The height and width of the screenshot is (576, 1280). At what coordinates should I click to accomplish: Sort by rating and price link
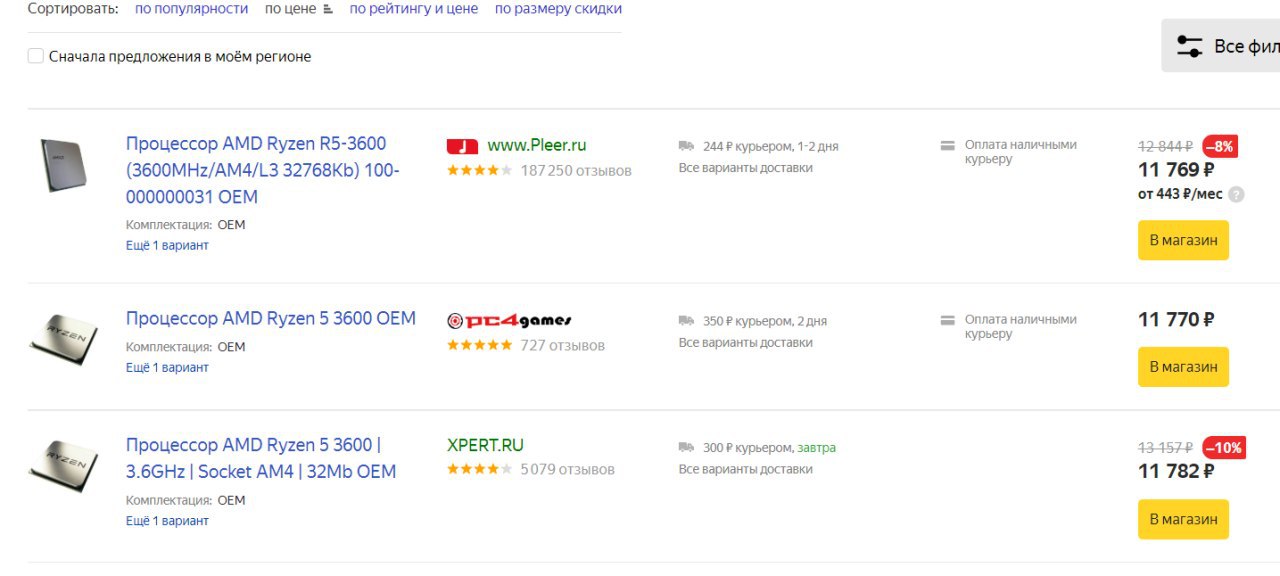413,9
